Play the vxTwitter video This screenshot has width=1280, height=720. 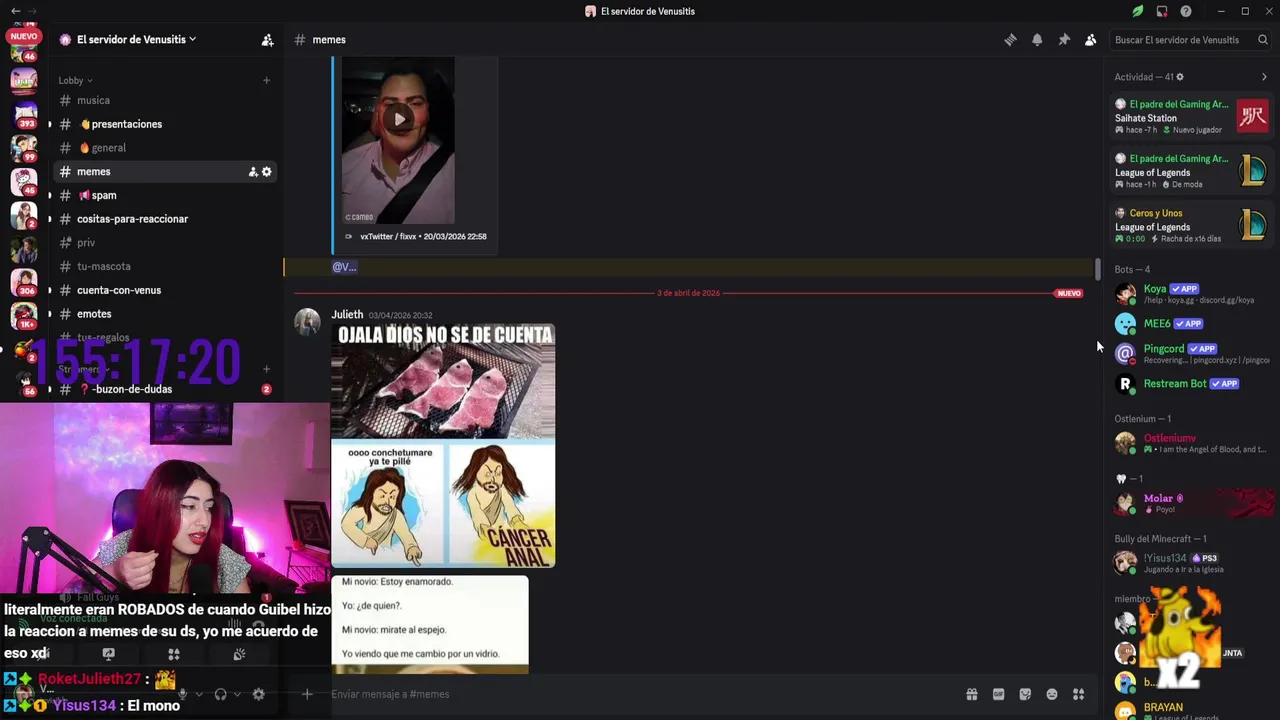coord(399,119)
